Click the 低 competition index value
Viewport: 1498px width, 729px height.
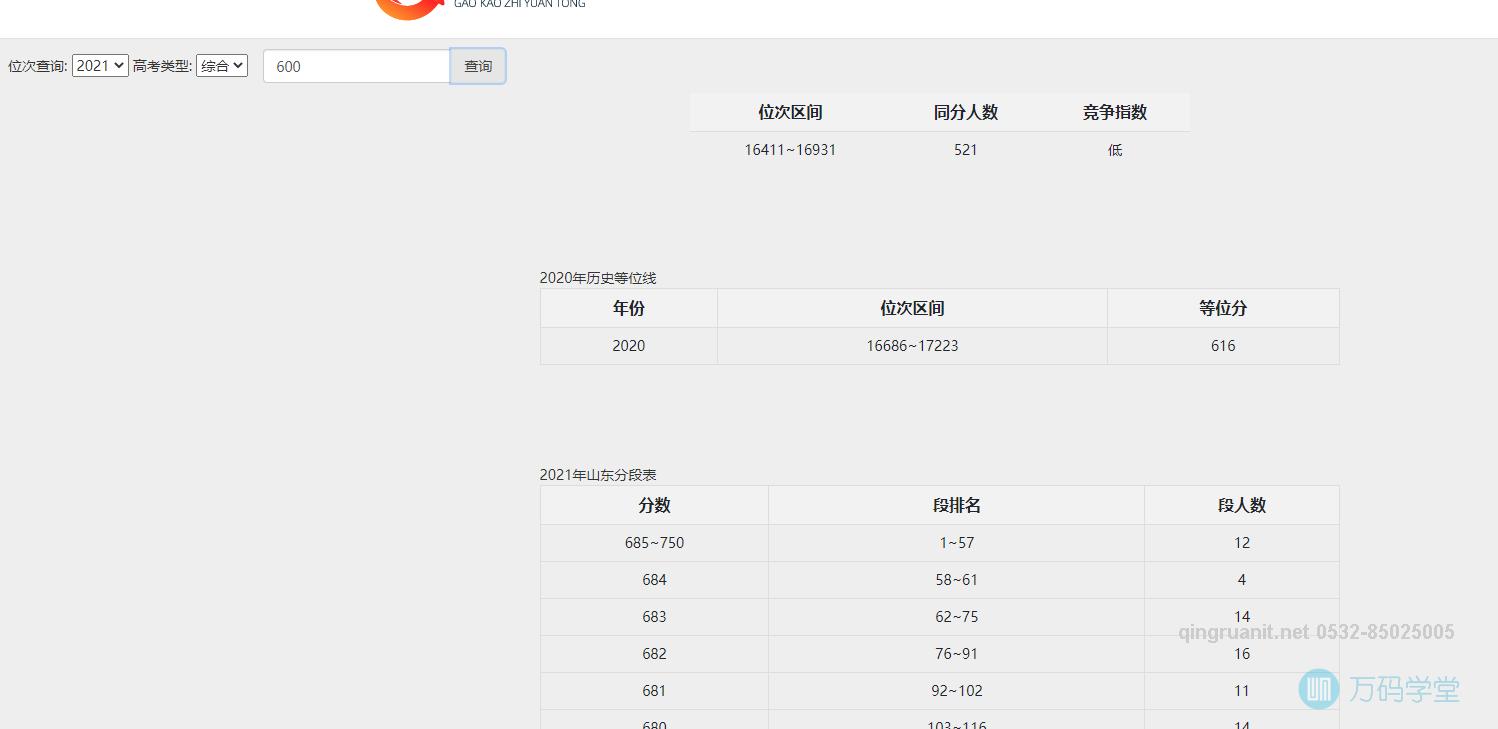[x=1114, y=149]
